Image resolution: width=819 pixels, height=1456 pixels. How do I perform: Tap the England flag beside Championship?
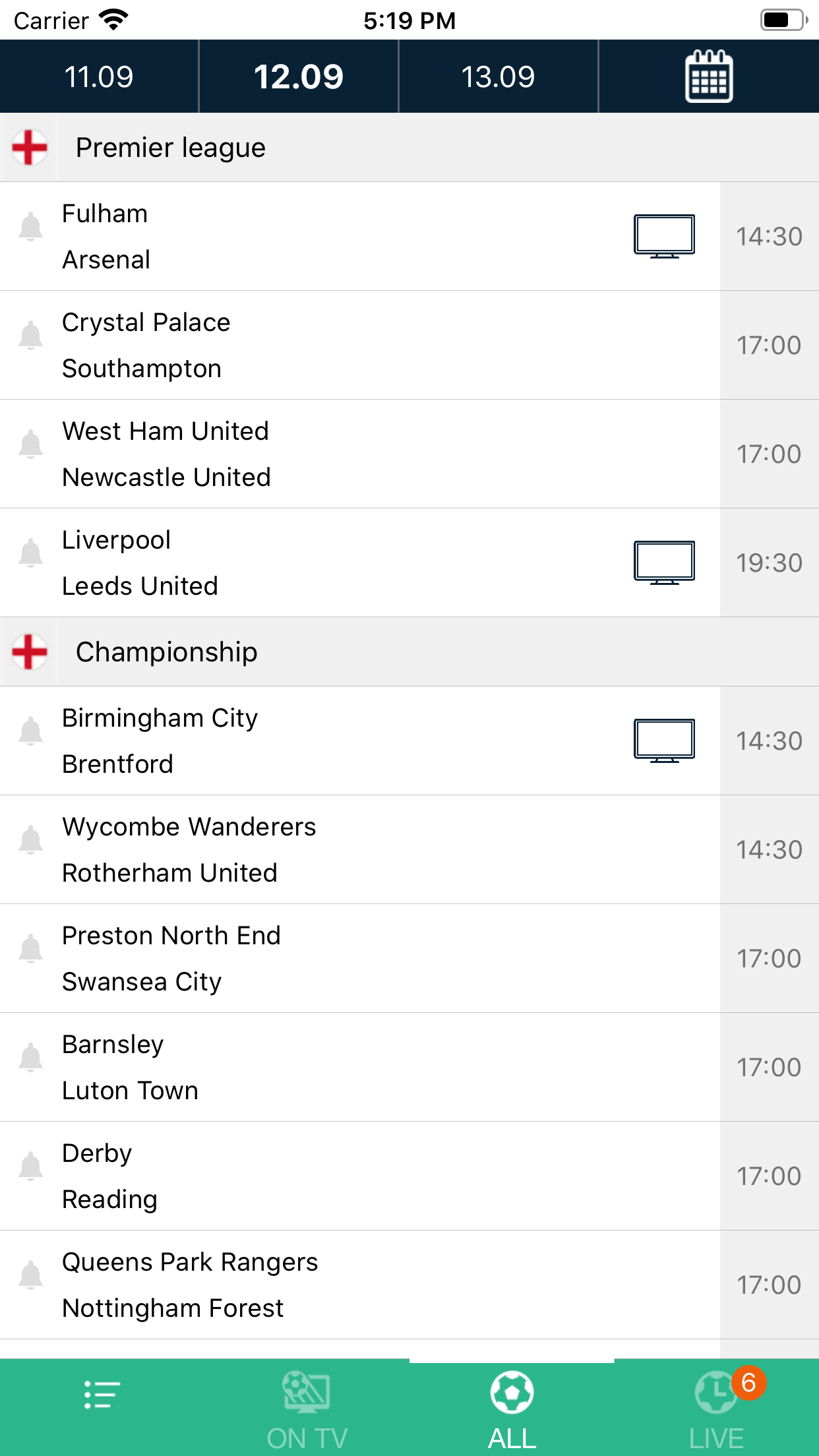point(30,652)
